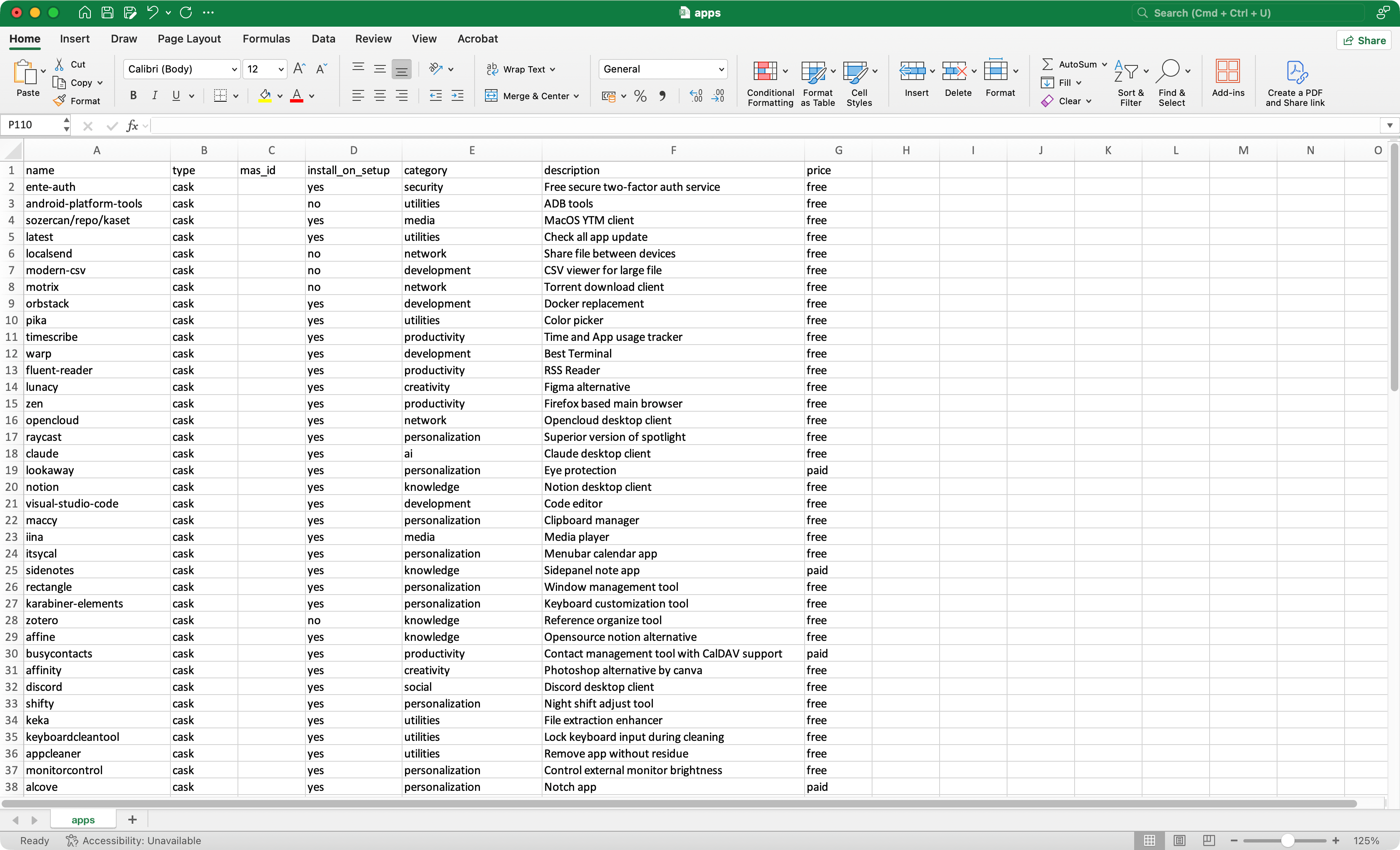Click the vertical scrollbar thumb
This screenshot has width=1400, height=850.
pyautogui.click(x=1394, y=267)
